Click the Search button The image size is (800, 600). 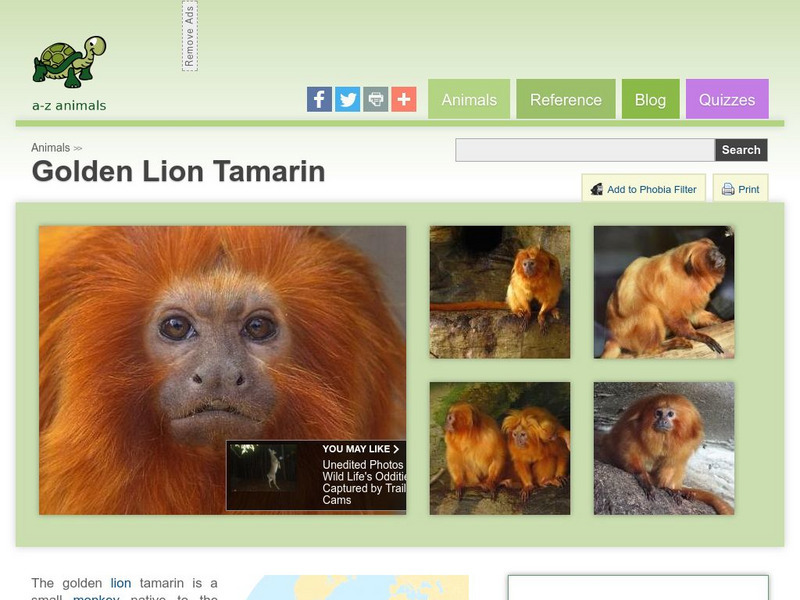(741, 150)
